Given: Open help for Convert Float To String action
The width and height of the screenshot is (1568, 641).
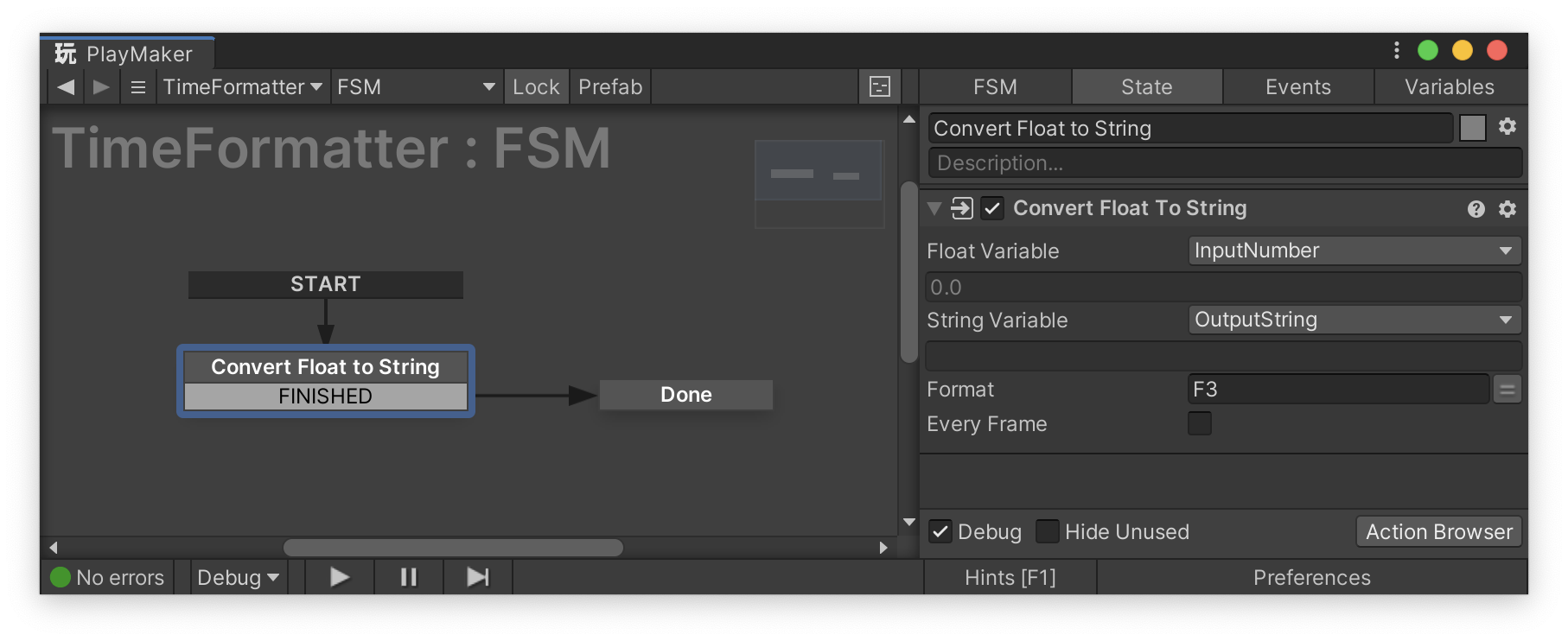Looking at the screenshot, I should click(x=1476, y=209).
